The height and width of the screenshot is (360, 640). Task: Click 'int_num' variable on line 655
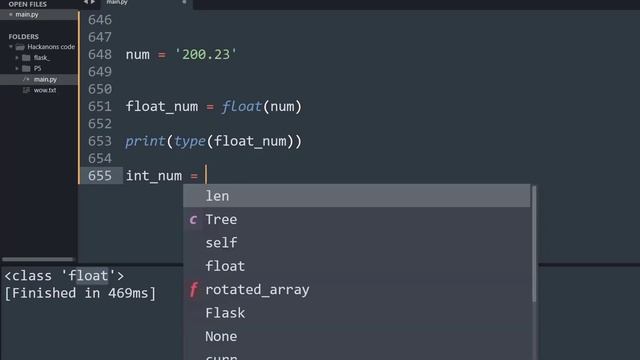(x=154, y=176)
